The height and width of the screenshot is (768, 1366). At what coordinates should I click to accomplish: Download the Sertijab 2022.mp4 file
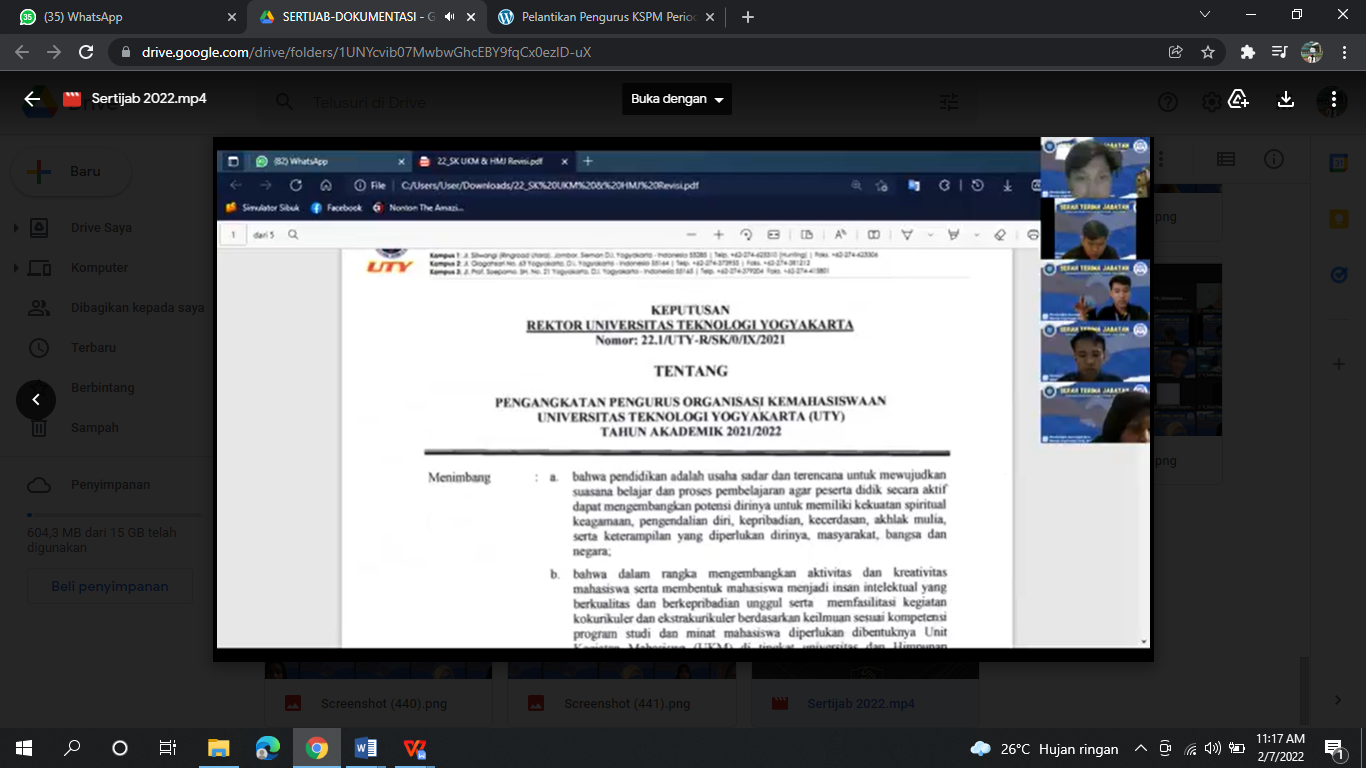coord(1286,99)
